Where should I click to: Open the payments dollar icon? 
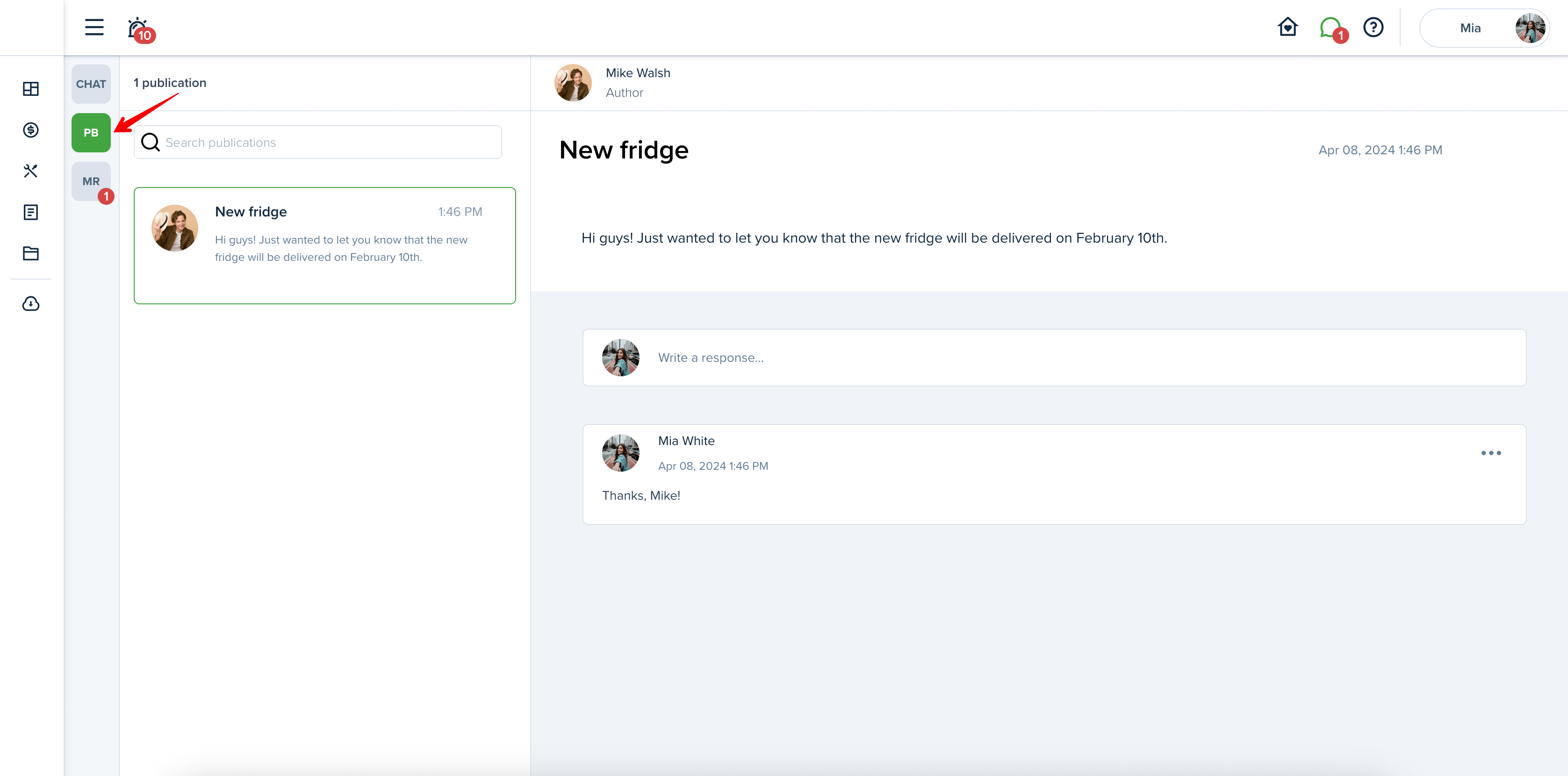tap(30, 129)
